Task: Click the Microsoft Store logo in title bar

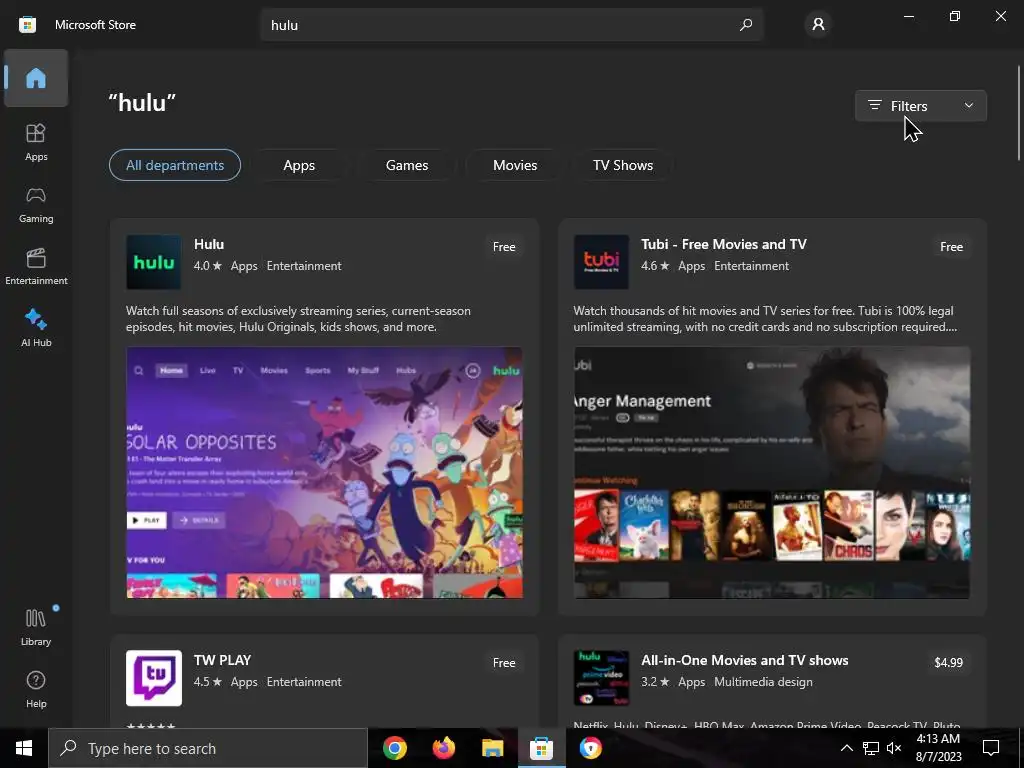Action: [x=27, y=25]
